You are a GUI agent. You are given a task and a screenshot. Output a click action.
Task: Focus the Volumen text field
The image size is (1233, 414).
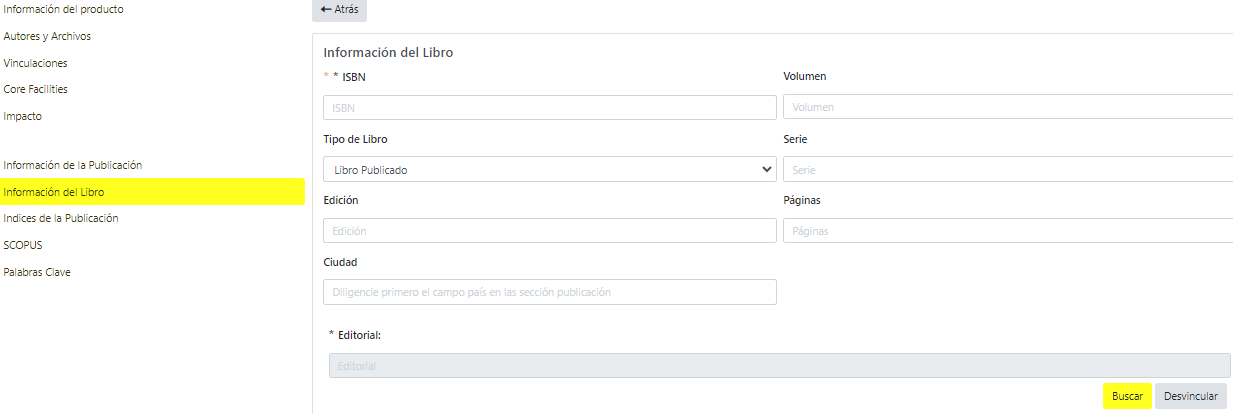click(x=1007, y=107)
